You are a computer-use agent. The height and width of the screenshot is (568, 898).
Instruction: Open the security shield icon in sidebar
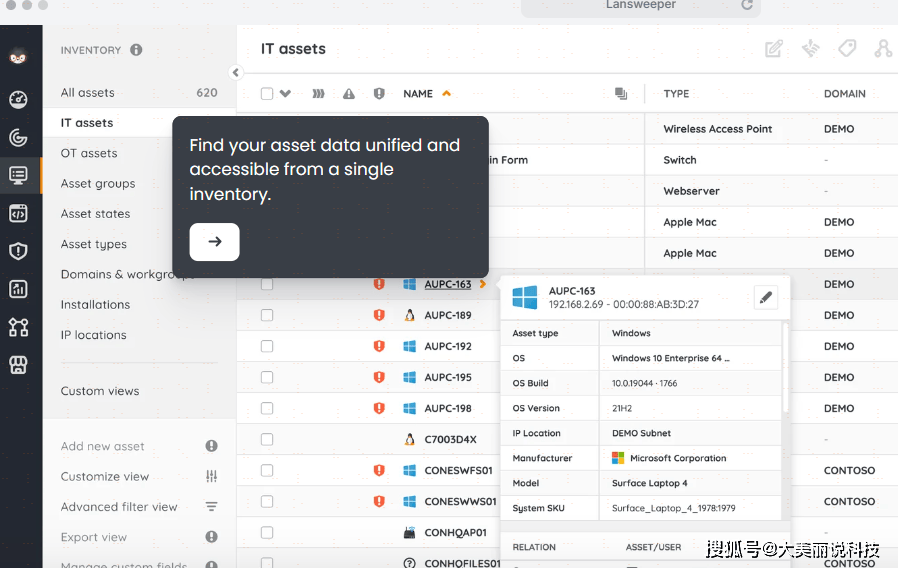pos(18,251)
